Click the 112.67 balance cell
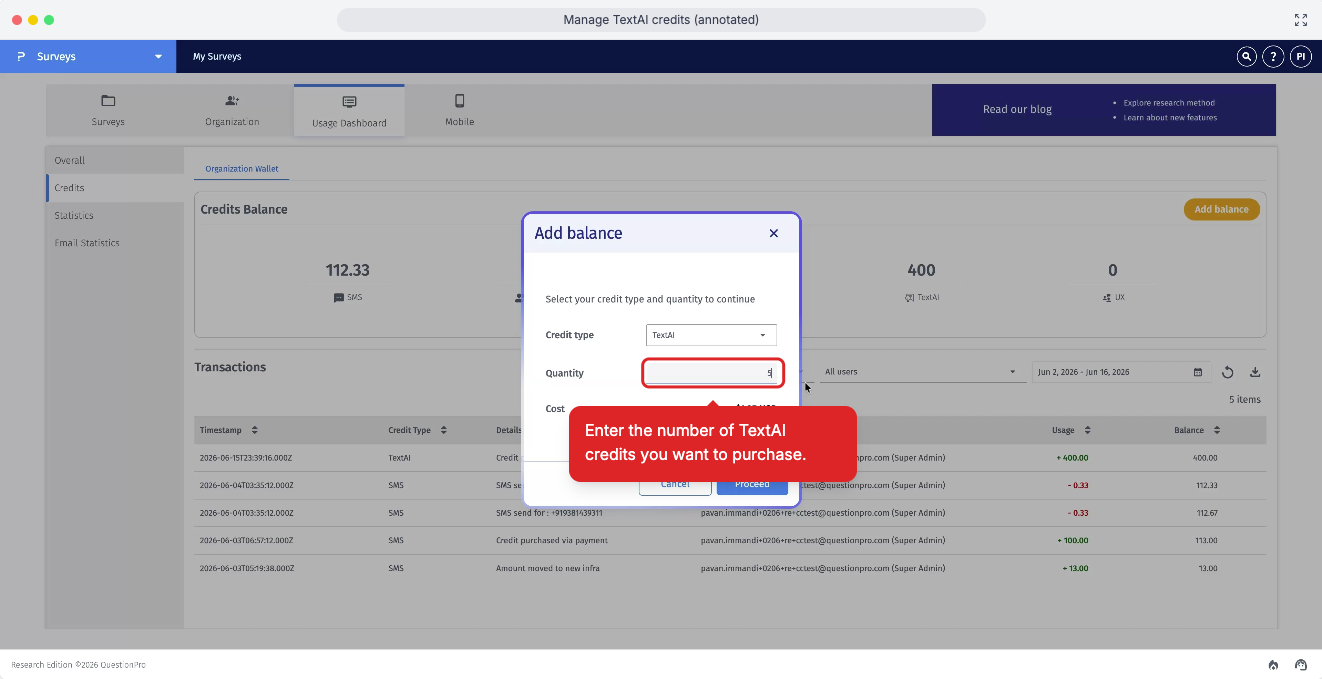Screen dimensions: 1322x679 (x=1206, y=513)
